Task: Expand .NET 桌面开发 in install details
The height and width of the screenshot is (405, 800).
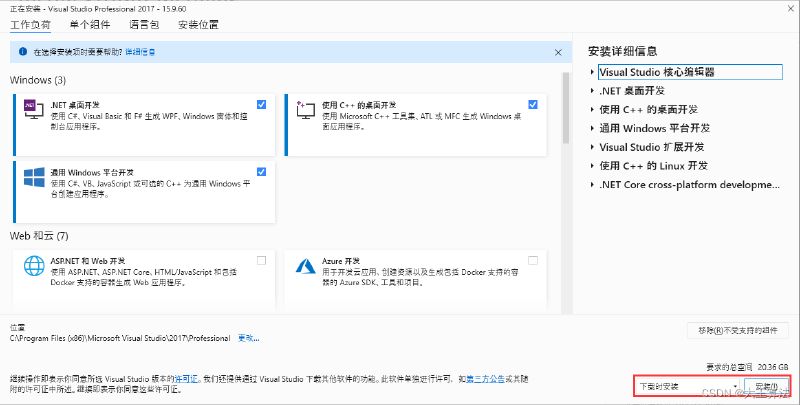Action: tap(592, 91)
